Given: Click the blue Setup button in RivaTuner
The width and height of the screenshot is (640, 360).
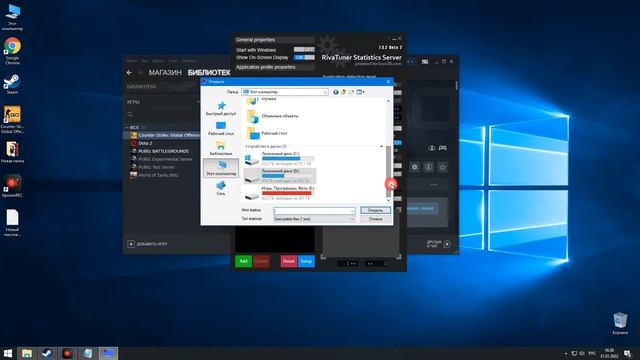Looking at the screenshot, I should (x=306, y=261).
